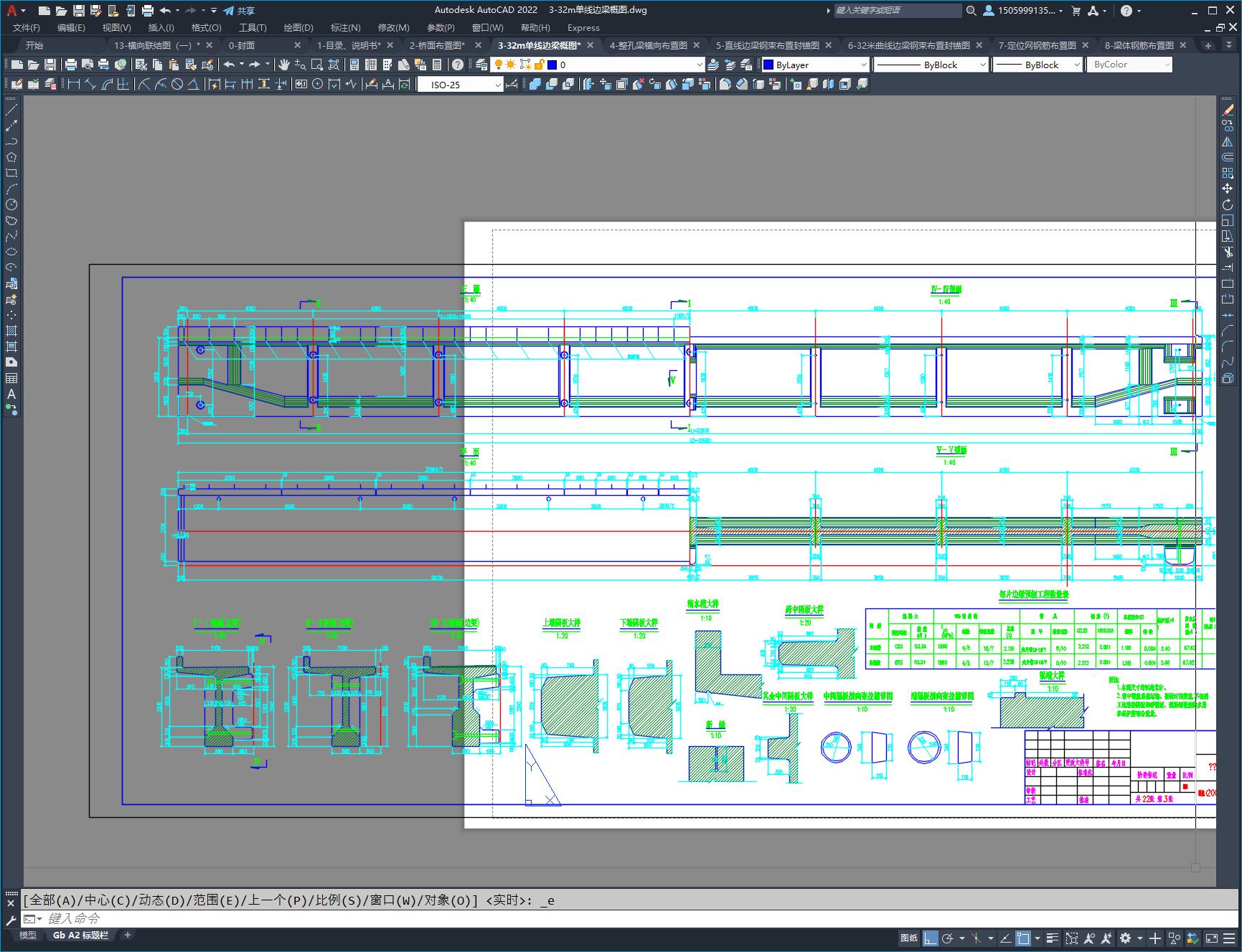Open the second ByBlock lineweight dropdown
Screen dimensions: 1242x952
(x=1038, y=65)
